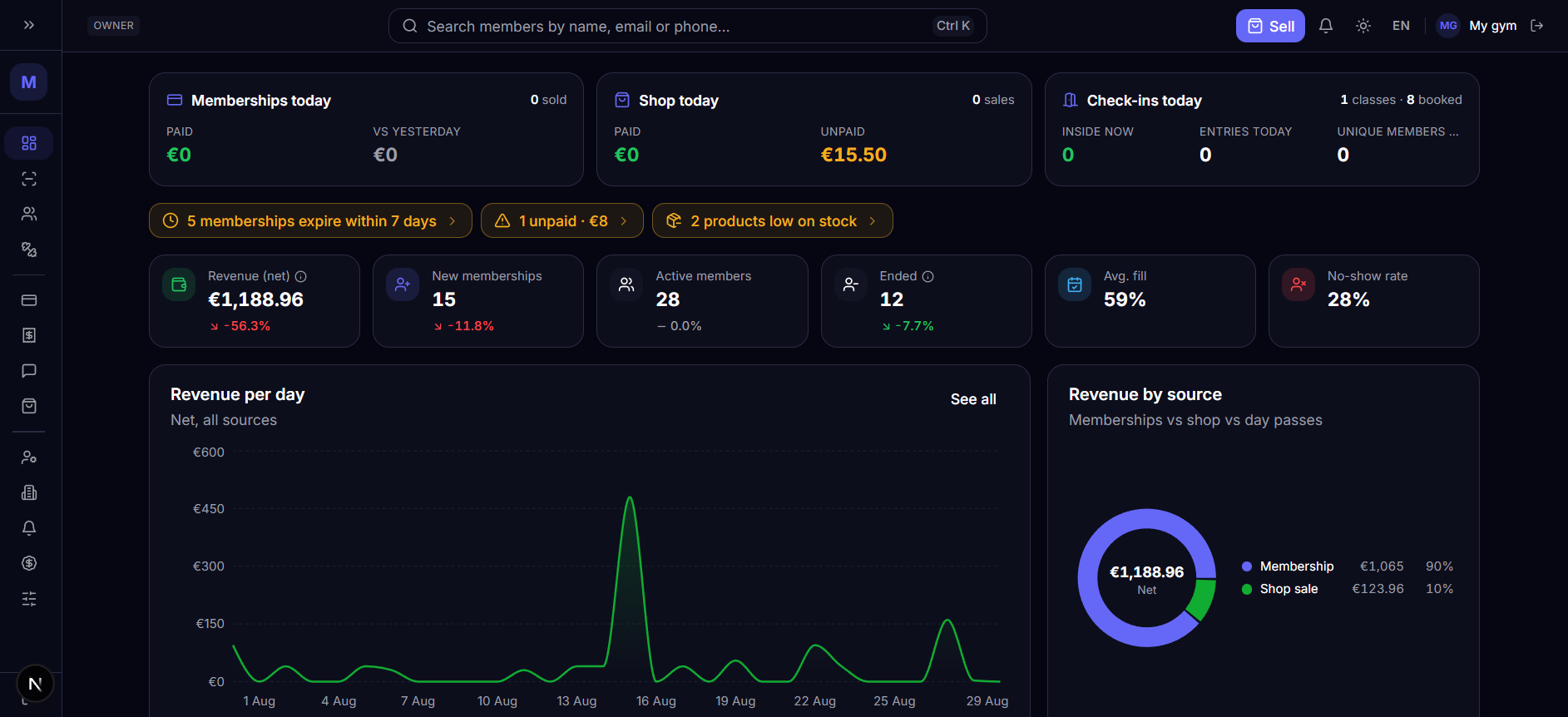Switch language via EN button
The image size is (1568, 717).
pyautogui.click(x=1401, y=26)
